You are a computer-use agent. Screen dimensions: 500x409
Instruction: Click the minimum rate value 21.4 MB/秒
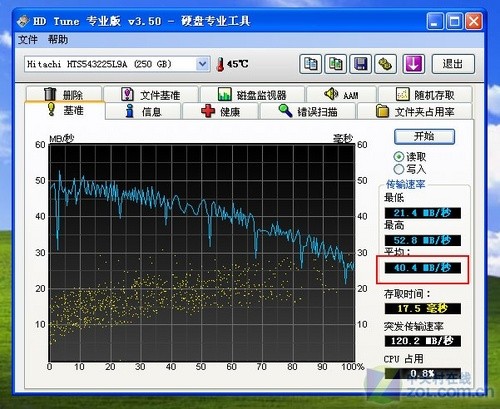point(423,213)
